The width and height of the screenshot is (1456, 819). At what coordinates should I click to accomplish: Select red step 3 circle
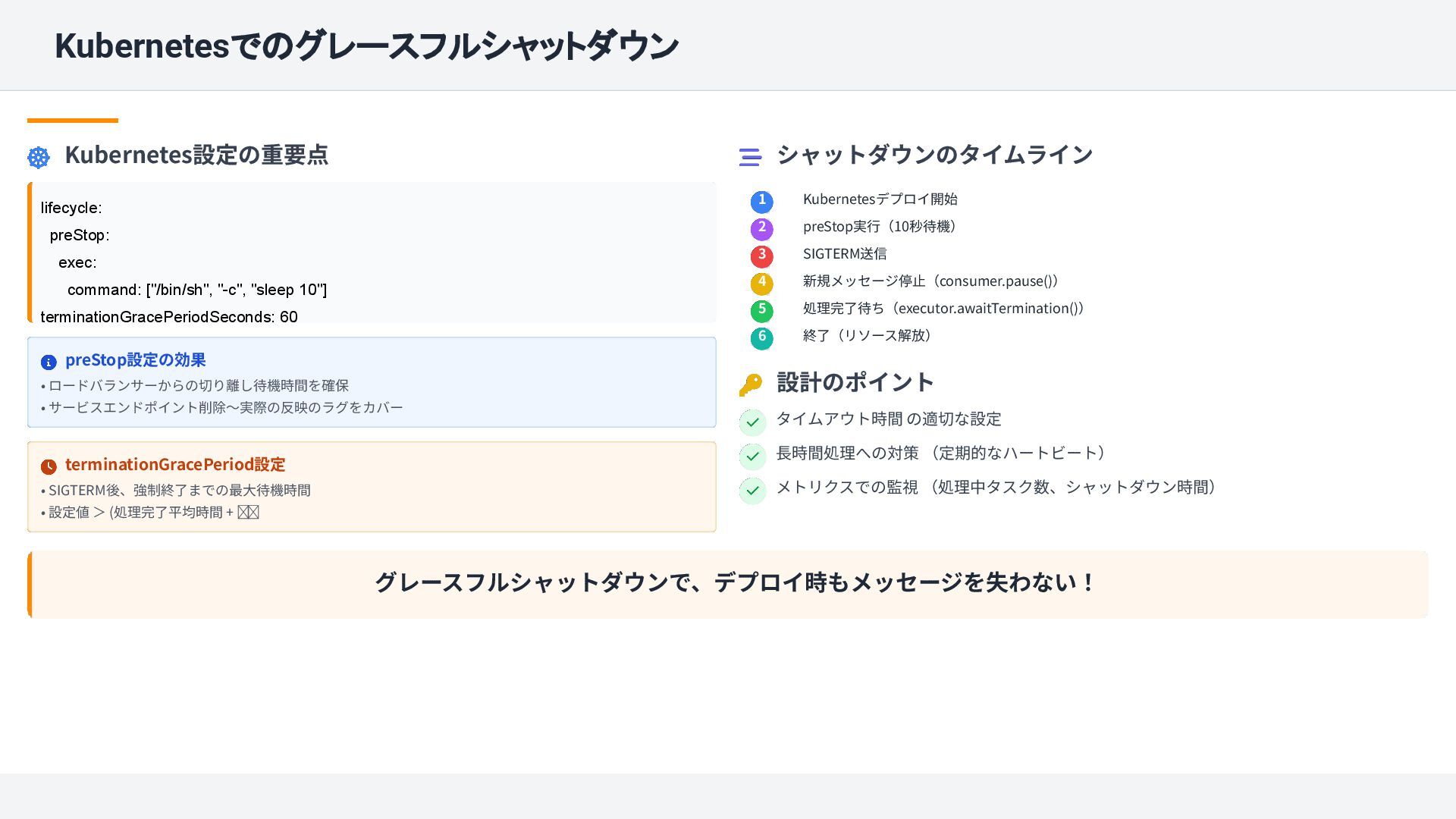pyautogui.click(x=761, y=256)
